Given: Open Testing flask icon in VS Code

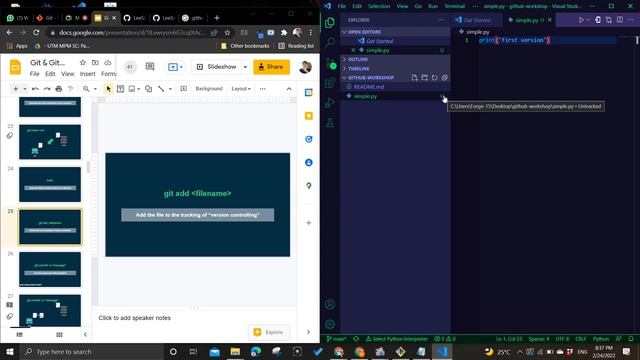Looking at the screenshot, I should [330, 122].
